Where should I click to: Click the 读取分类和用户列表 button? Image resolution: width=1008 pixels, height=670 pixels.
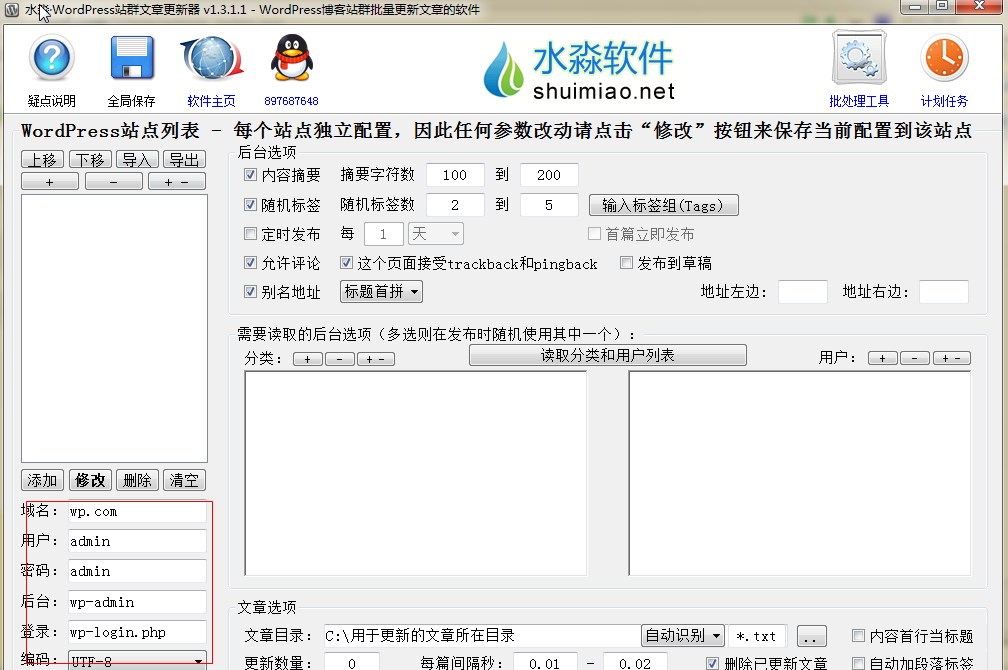(x=608, y=355)
